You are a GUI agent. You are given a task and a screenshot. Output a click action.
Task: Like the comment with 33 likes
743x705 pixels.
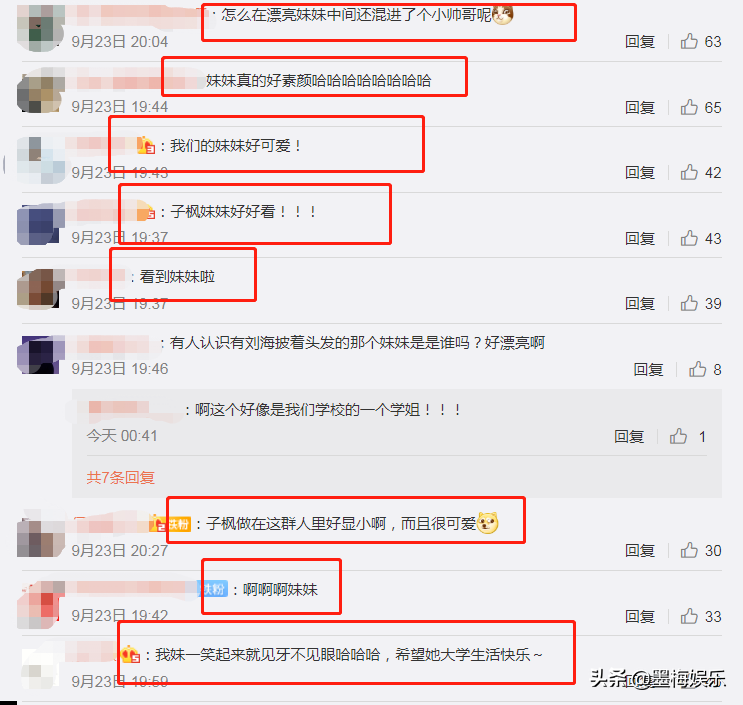point(689,616)
